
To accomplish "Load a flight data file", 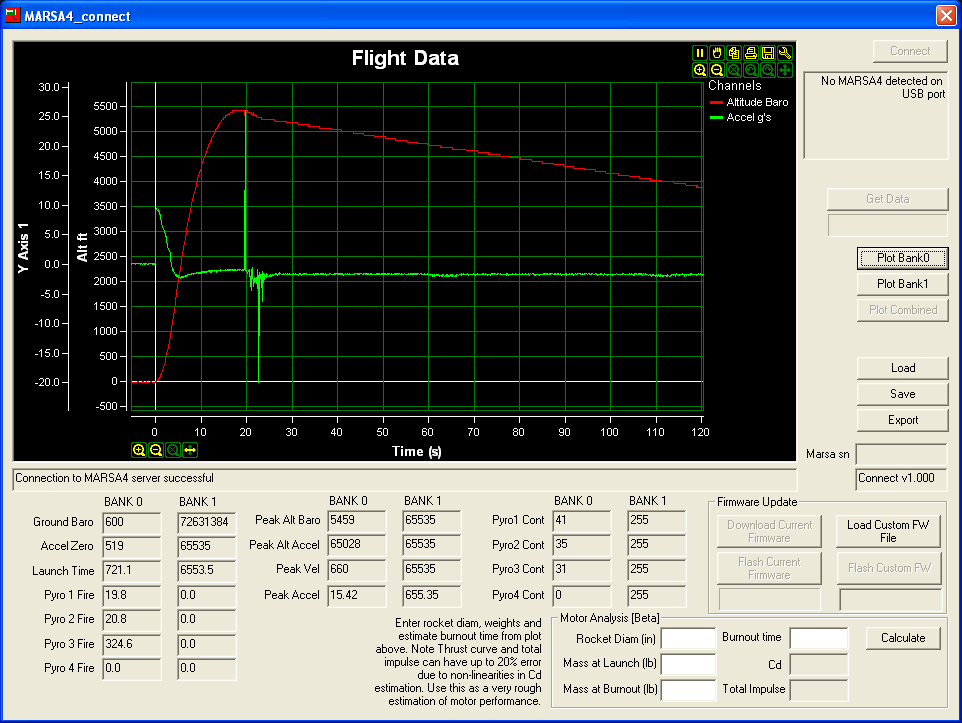I will tap(902, 368).
